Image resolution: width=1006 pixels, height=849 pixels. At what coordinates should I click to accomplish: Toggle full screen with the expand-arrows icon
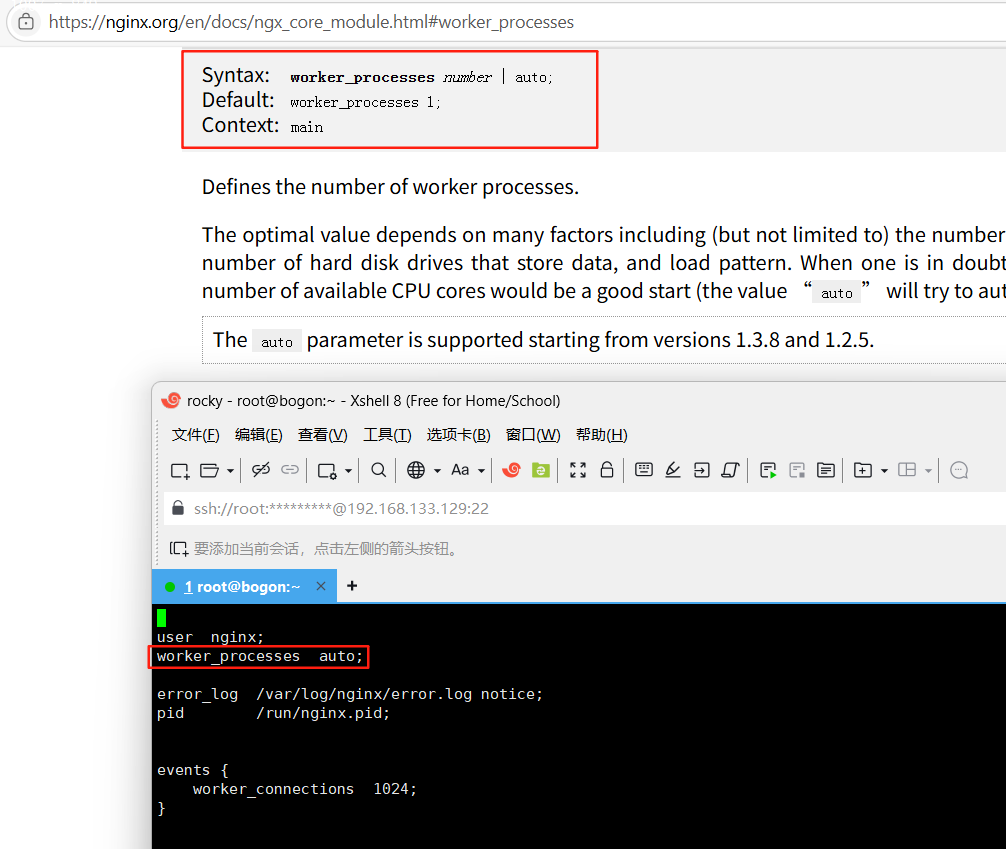(x=578, y=470)
